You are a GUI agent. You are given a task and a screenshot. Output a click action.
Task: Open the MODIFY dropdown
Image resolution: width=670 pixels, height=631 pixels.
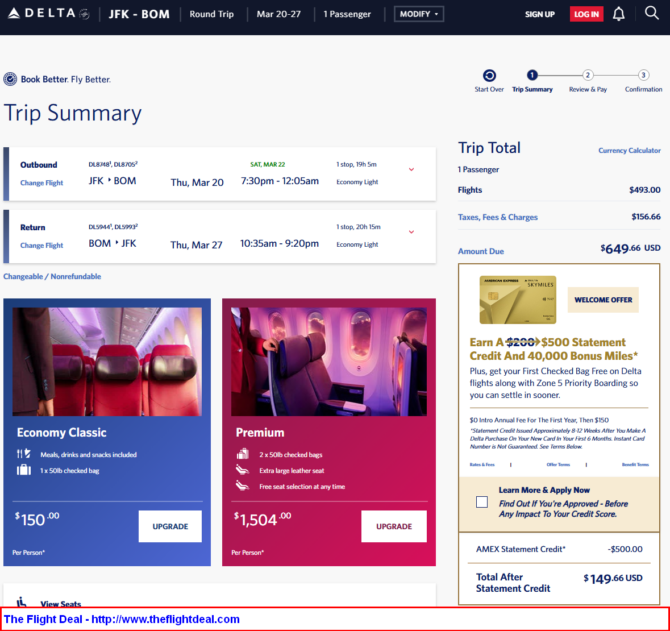click(x=419, y=14)
